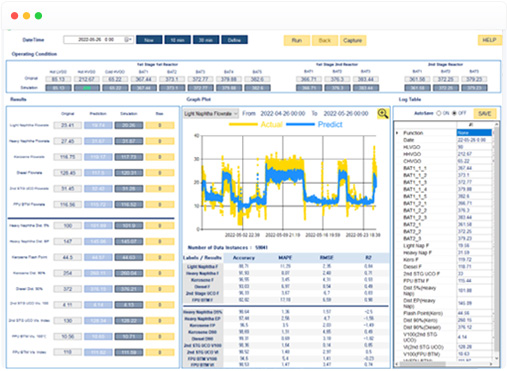Click the 2nd Stage Reactor BAT1 field 361.58

(417, 79)
